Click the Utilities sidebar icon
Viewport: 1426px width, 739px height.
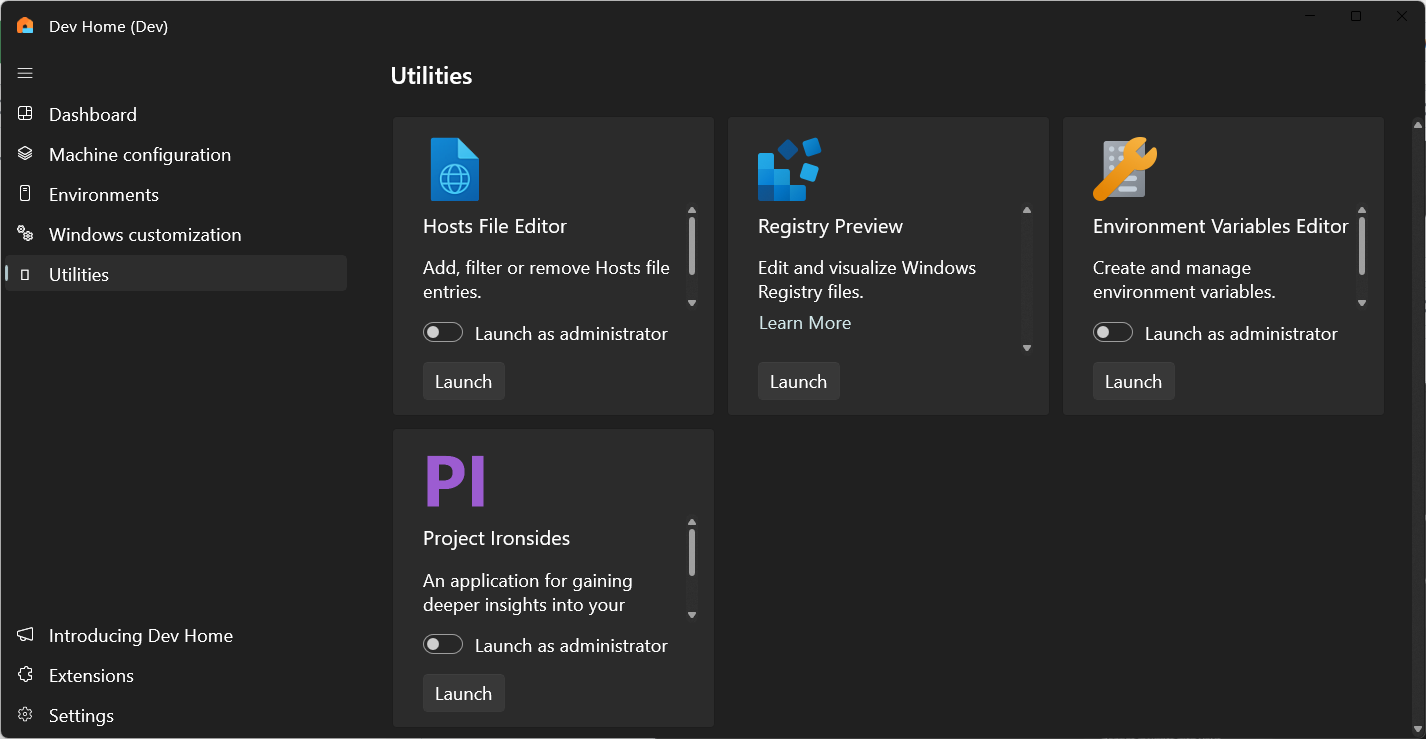(x=25, y=274)
